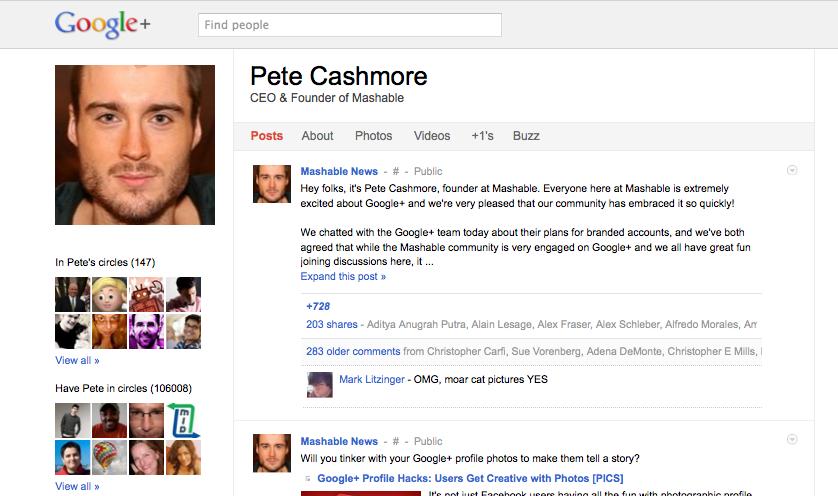Open the +1's tab
Viewport: 838px width, 496px height.
482,136
